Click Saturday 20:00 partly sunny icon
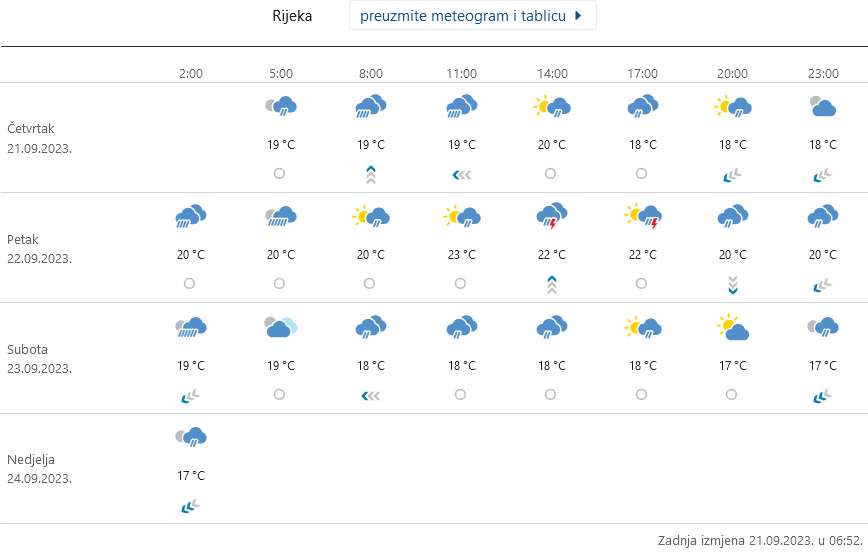 (732, 326)
